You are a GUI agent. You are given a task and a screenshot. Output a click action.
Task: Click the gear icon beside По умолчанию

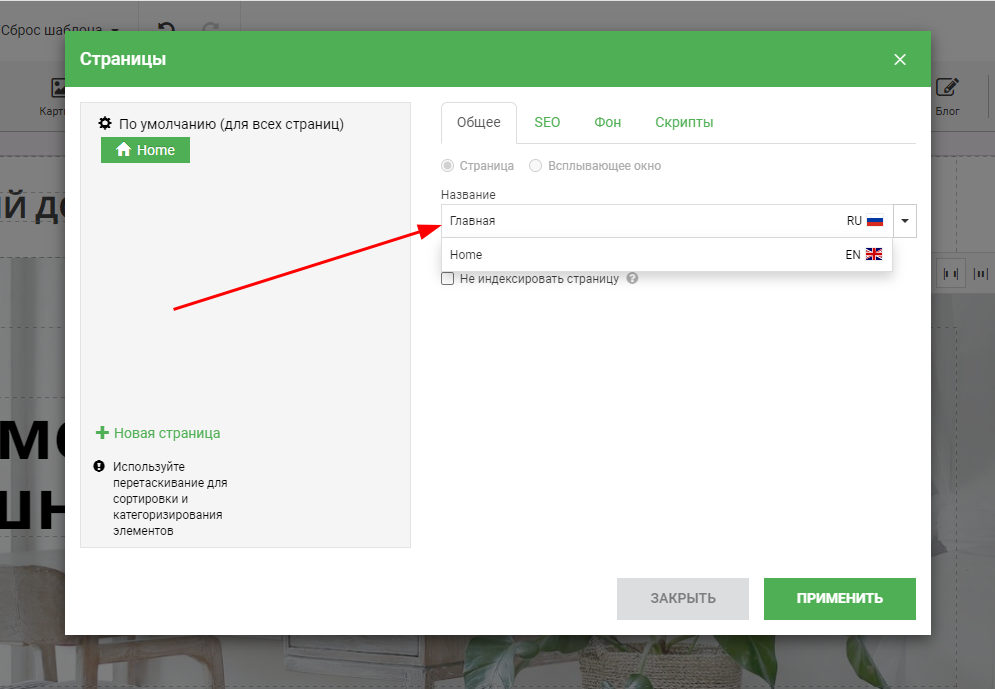[x=105, y=124]
